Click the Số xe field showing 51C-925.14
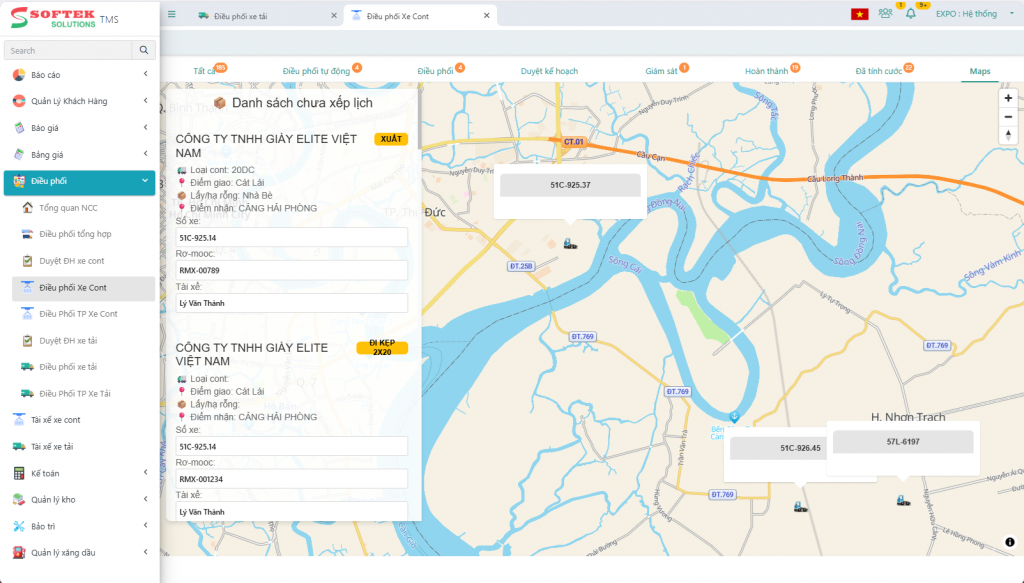Image resolution: width=1024 pixels, height=583 pixels. [x=292, y=237]
